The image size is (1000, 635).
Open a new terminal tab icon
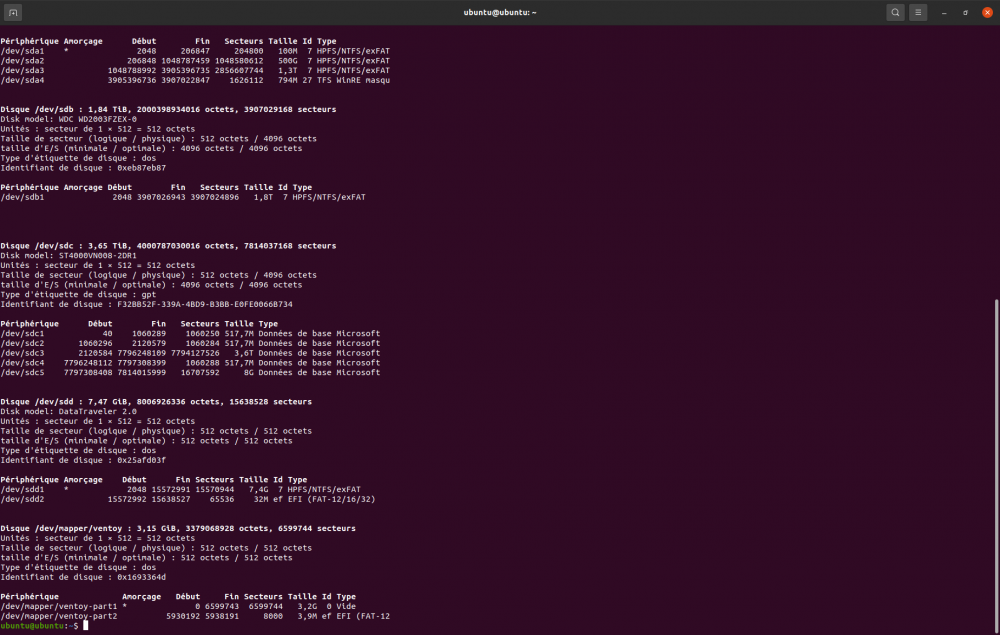13,12
